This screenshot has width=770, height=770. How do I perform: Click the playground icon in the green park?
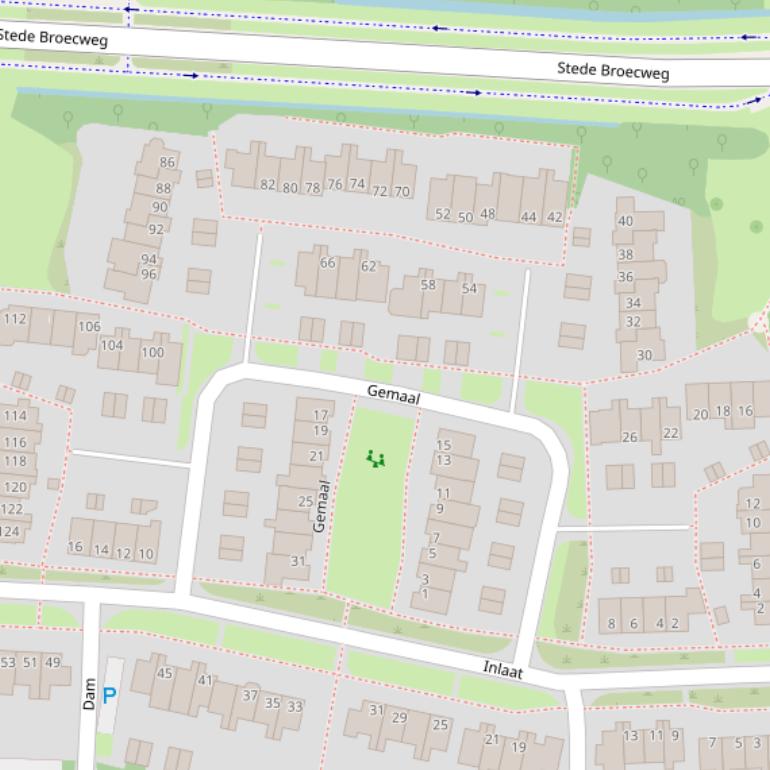coord(376,459)
